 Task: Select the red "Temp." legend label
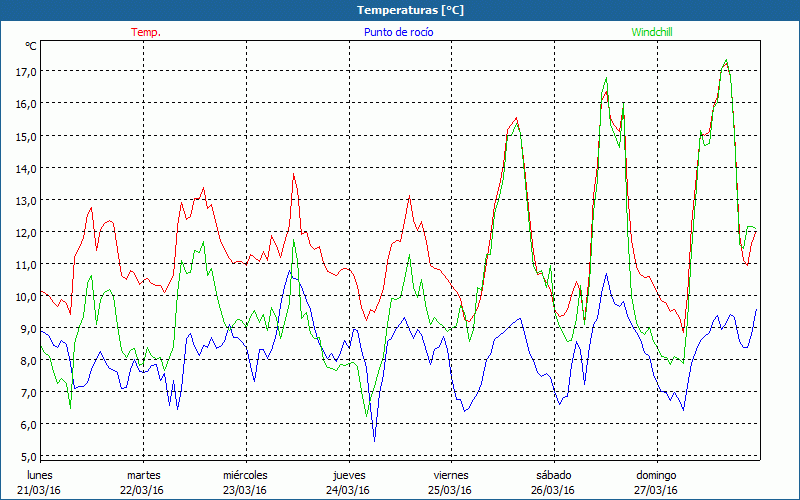[x=146, y=32]
